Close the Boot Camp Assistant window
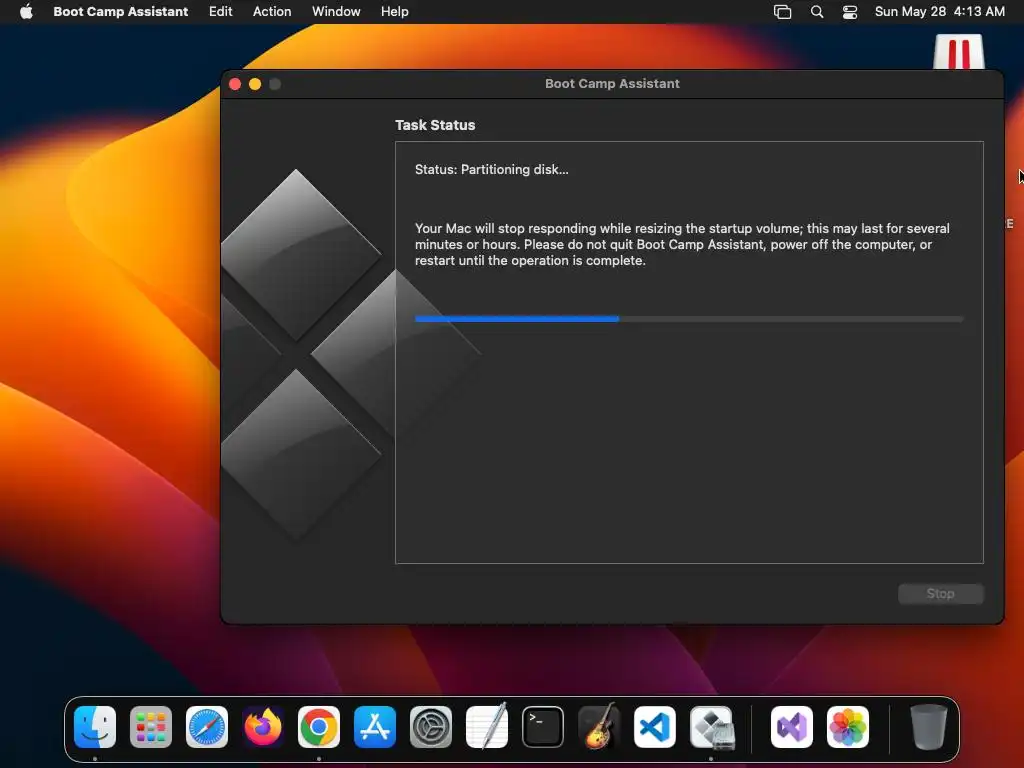 tap(235, 84)
